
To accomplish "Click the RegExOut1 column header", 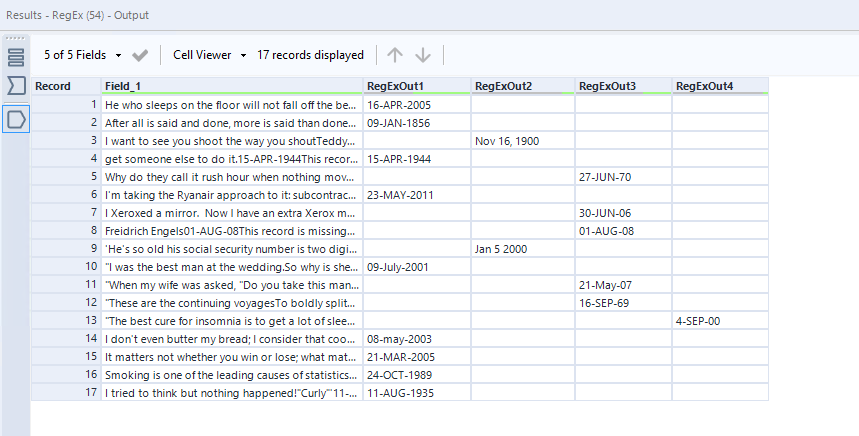I will pos(416,86).
